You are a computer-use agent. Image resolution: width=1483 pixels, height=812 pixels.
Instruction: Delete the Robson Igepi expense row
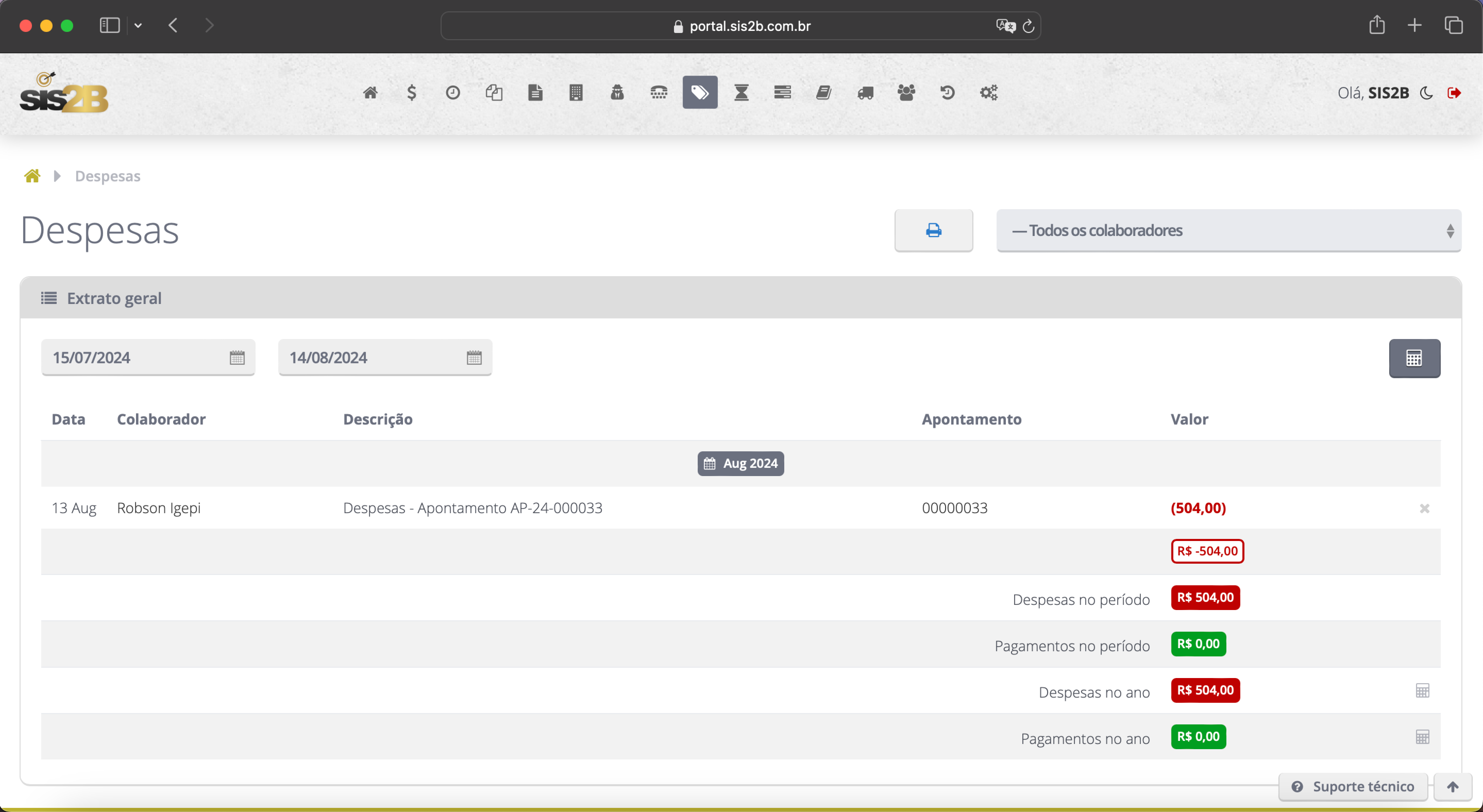(1424, 508)
